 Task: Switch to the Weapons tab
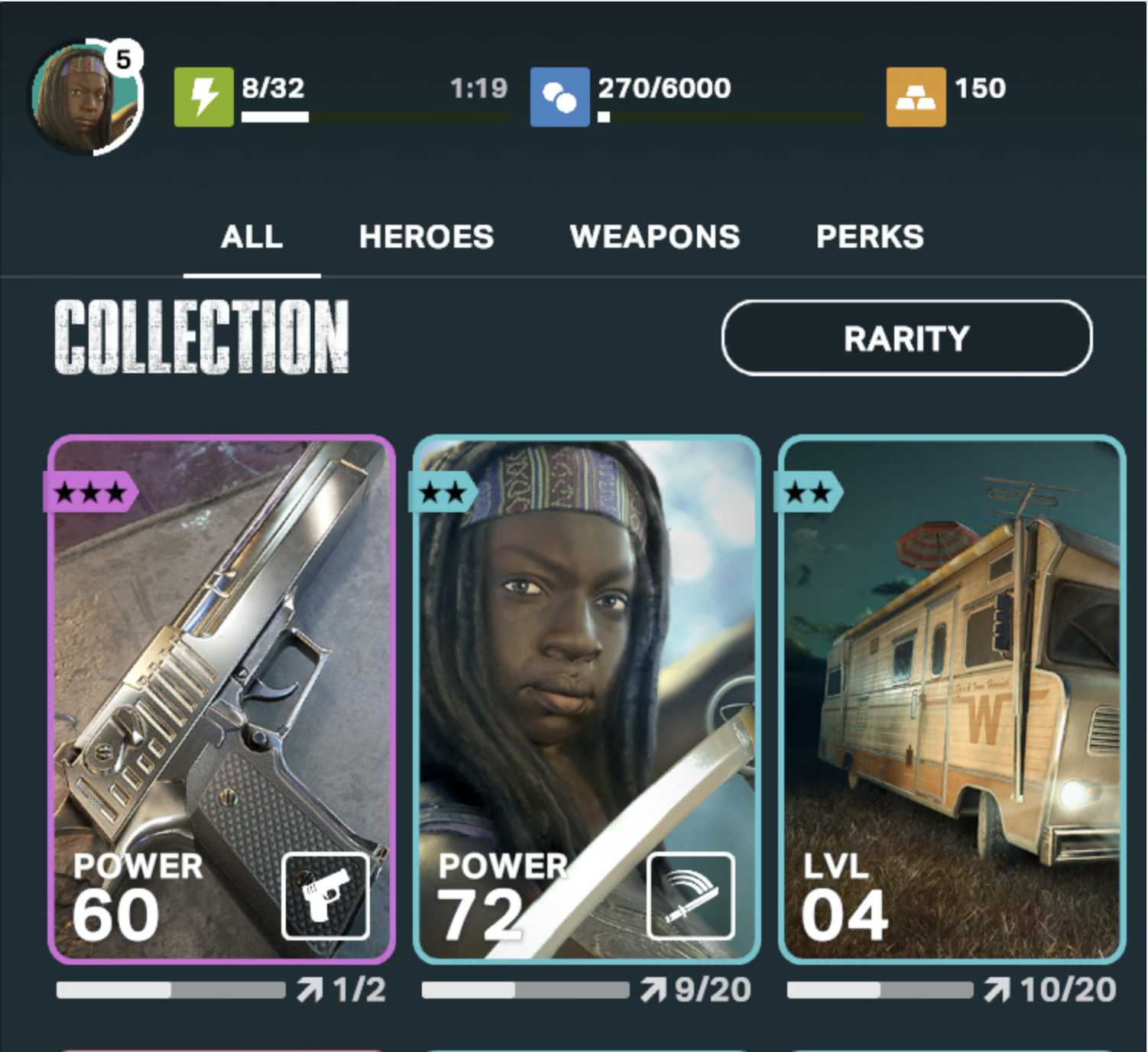(x=655, y=236)
